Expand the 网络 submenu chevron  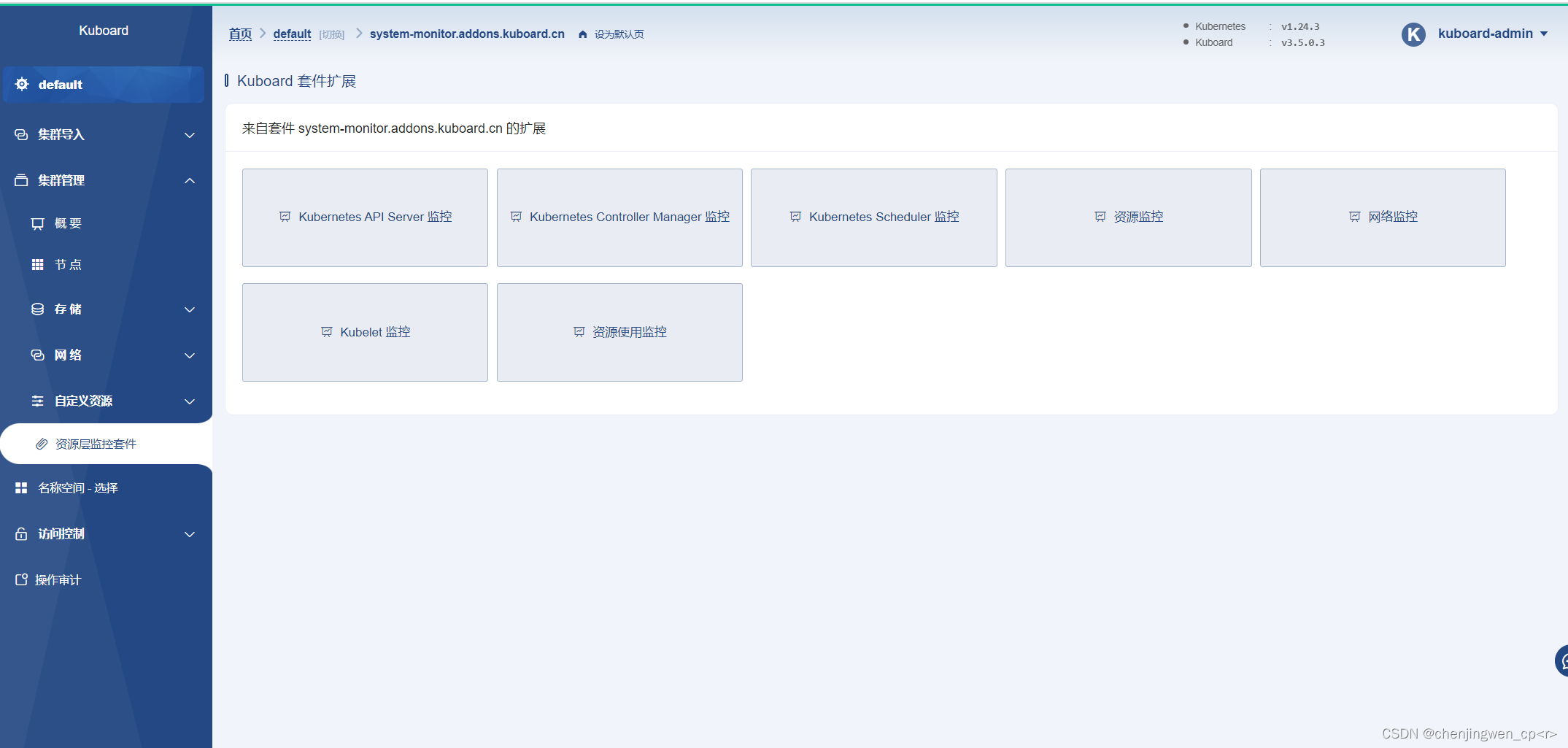[x=190, y=355]
